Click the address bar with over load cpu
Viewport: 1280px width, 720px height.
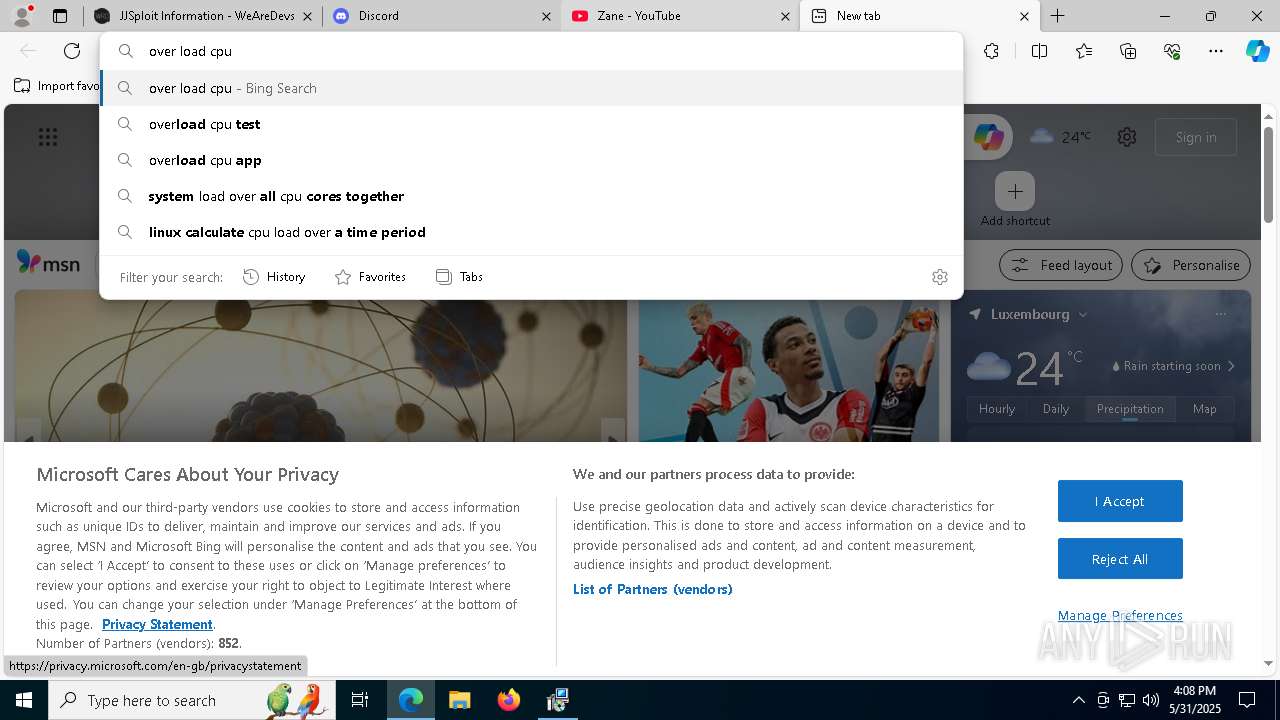pyautogui.click(x=531, y=51)
